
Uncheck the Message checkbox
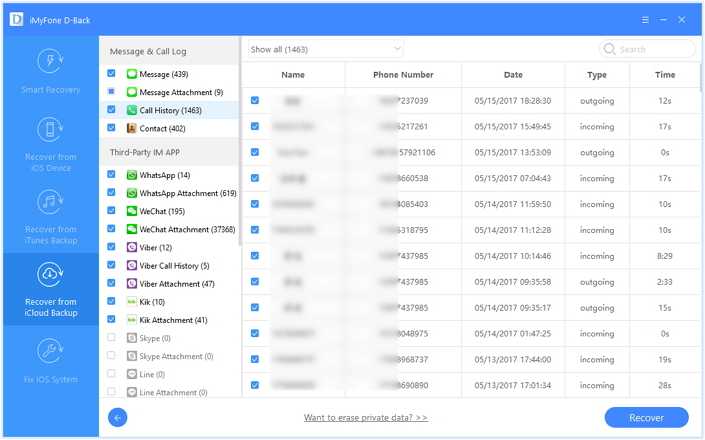point(112,74)
